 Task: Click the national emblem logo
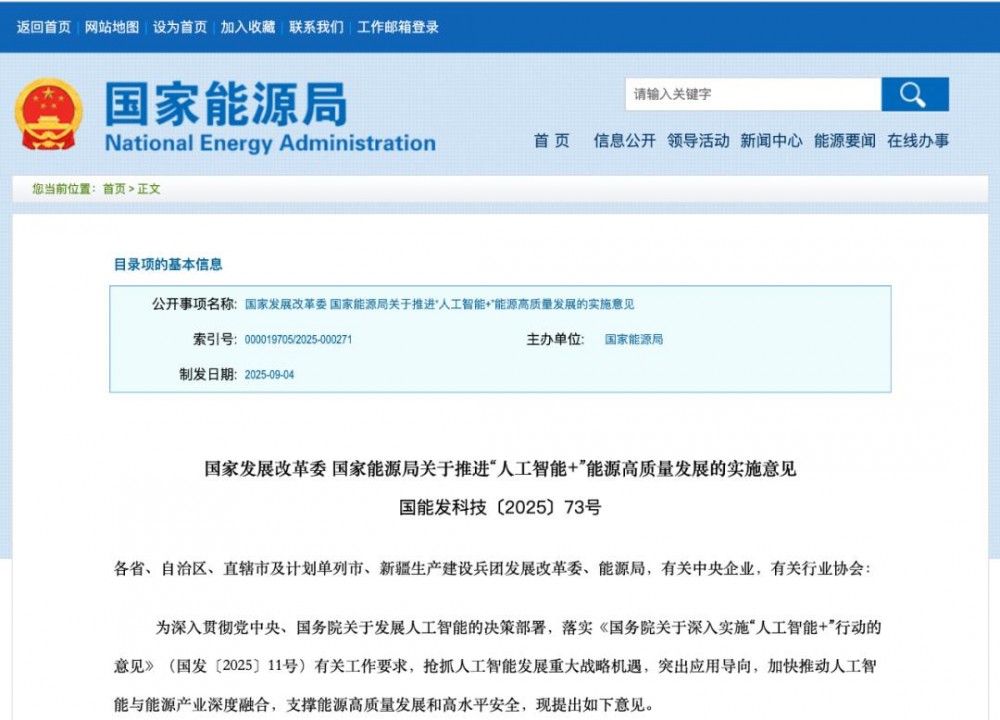point(52,114)
